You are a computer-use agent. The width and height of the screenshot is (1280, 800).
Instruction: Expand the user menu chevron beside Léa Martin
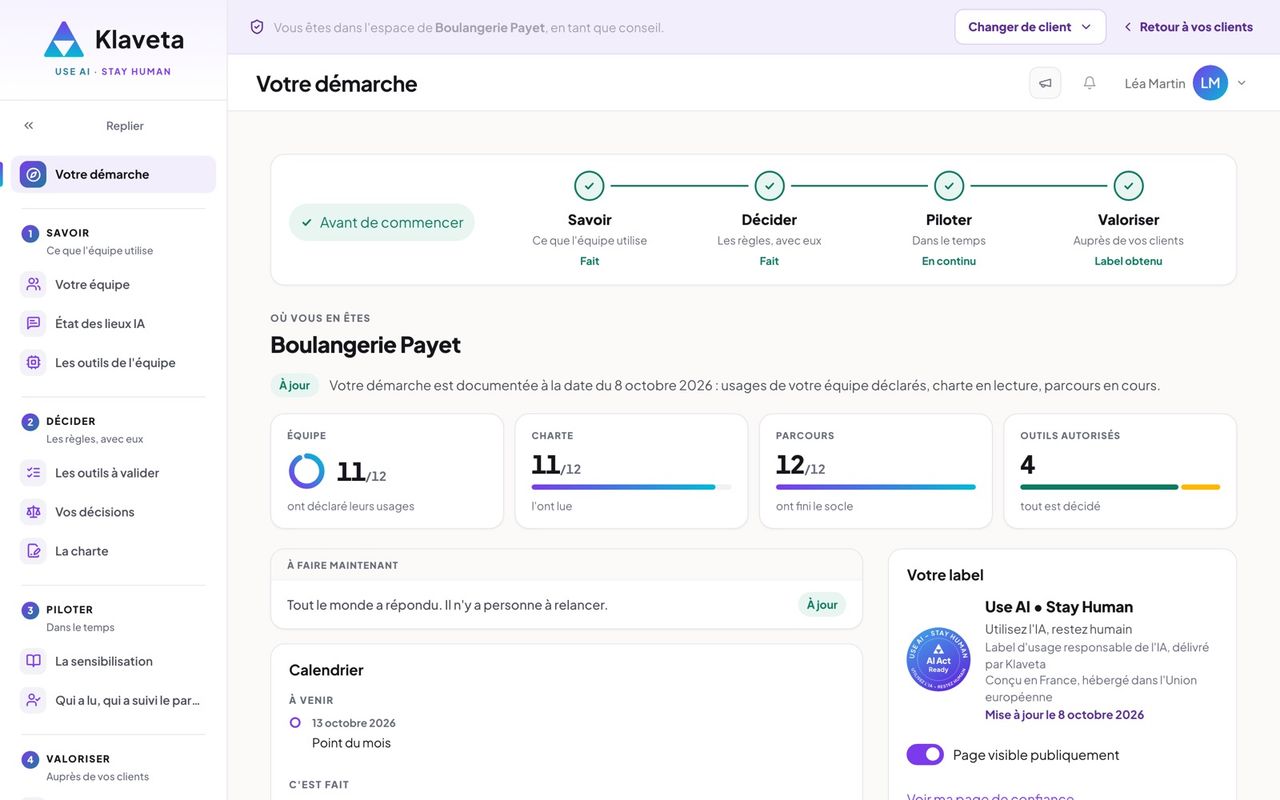pos(1242,83)
